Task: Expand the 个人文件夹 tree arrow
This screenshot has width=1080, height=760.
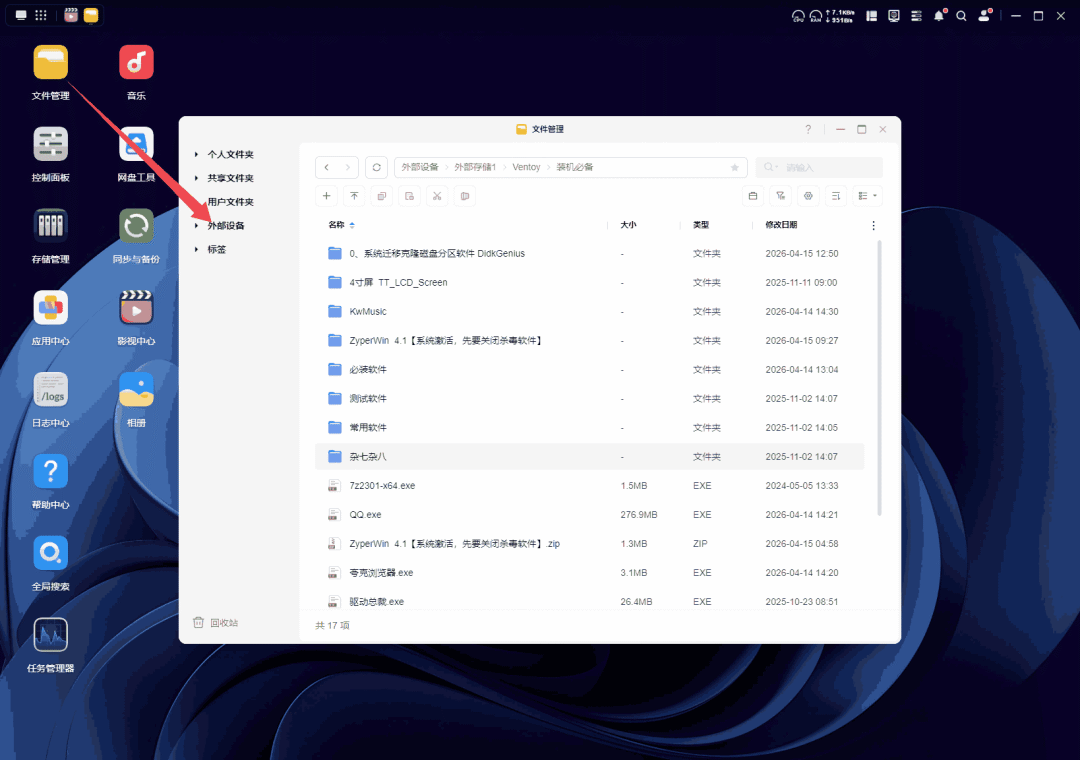Action: [x=196, y=154]
